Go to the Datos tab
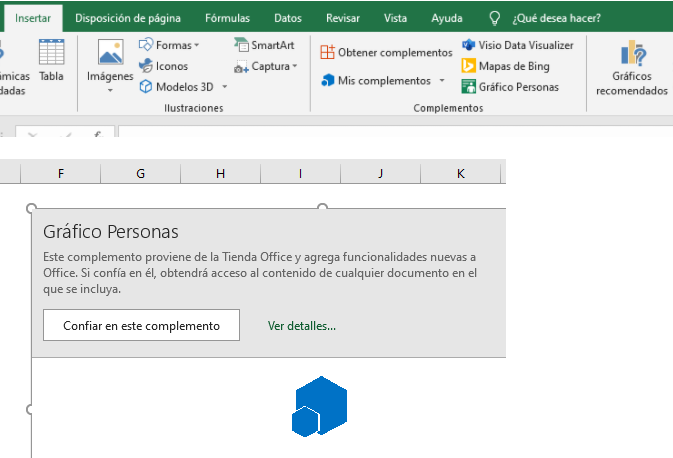This screenshot has width=673, height=458. tap(287, 17)
